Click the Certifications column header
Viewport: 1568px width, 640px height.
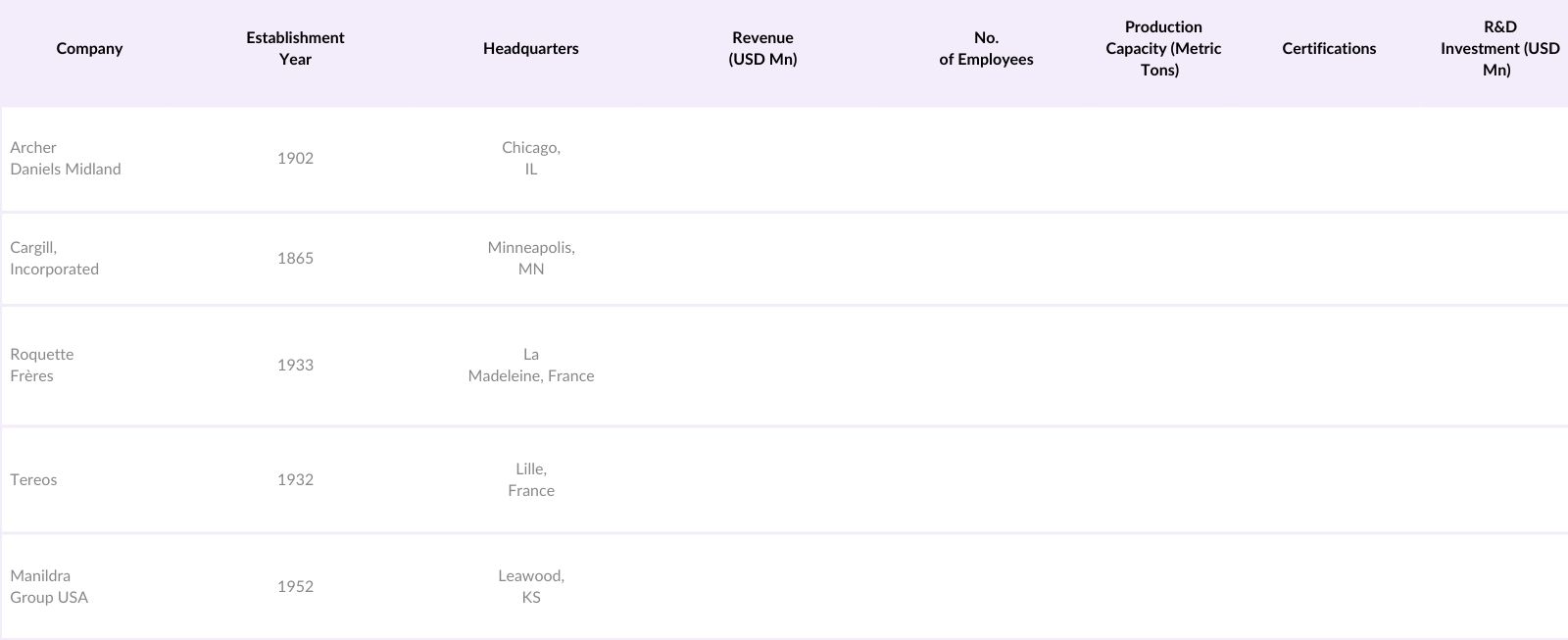(1329, 49)
